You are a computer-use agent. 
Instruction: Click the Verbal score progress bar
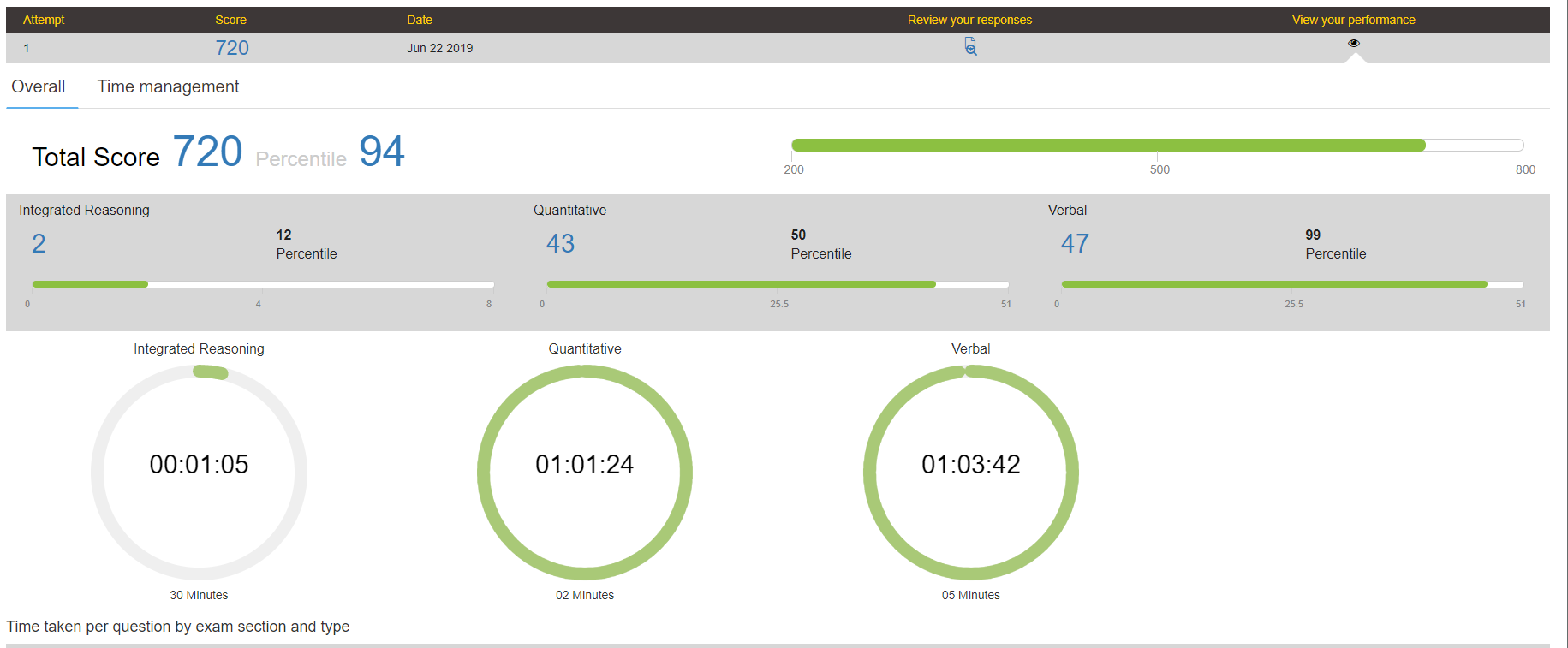[1292, 284]
